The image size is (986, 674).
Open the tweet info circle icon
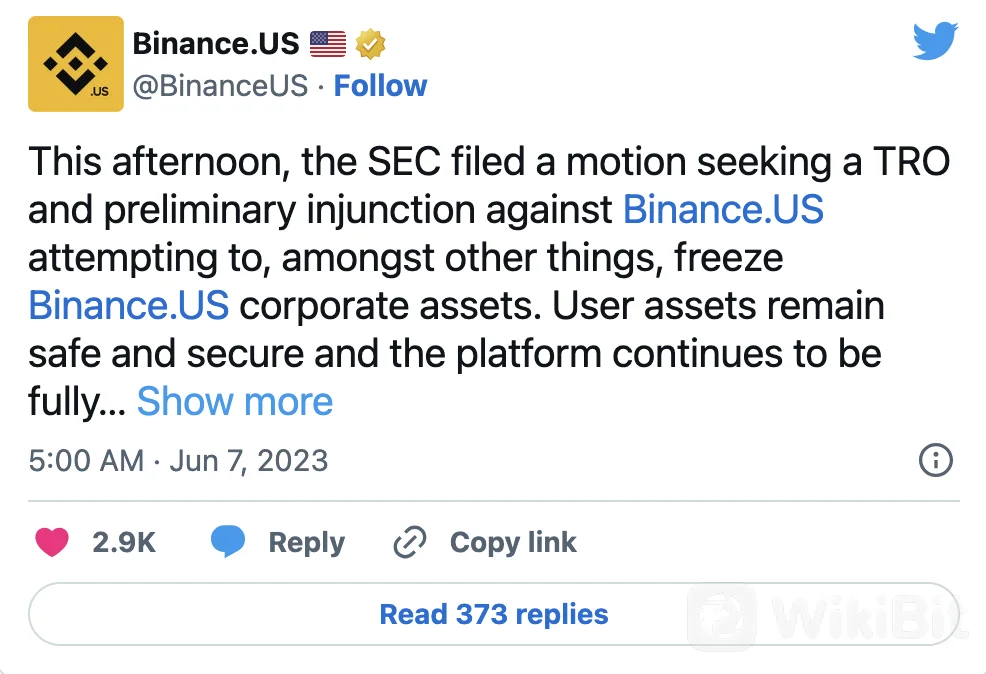(x=935, y=460)
